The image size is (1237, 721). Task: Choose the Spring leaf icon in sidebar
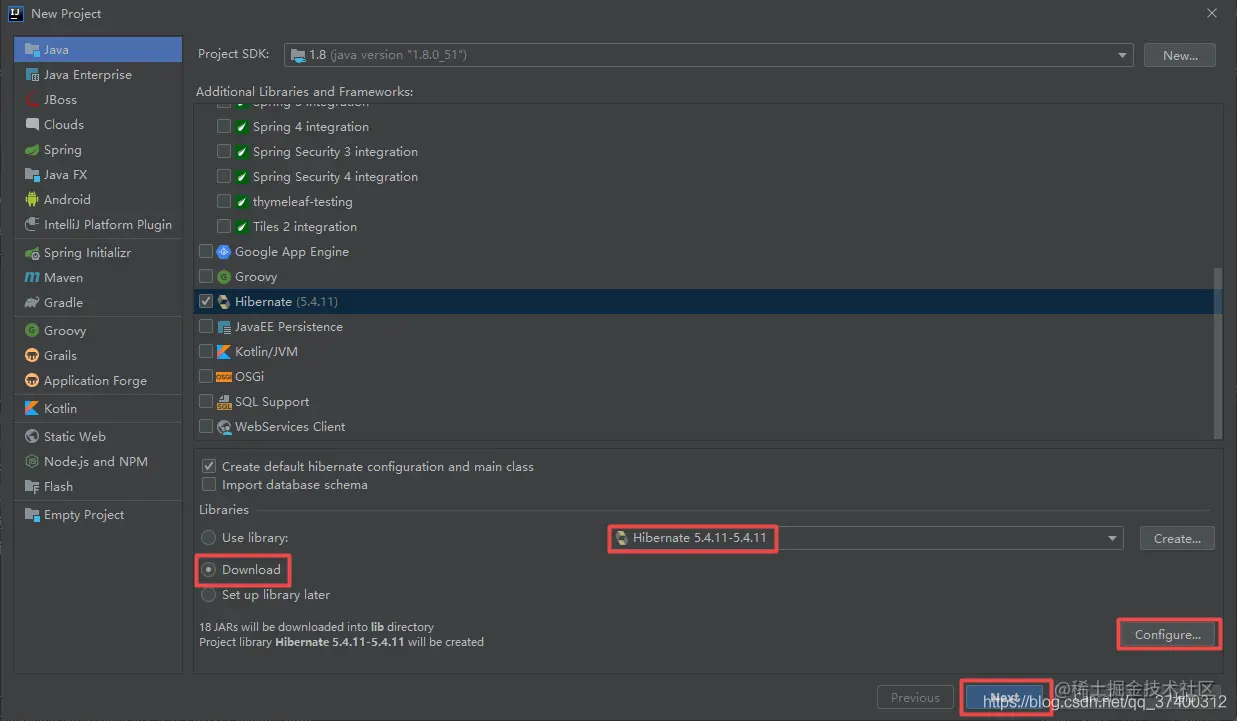pos(32,149)
